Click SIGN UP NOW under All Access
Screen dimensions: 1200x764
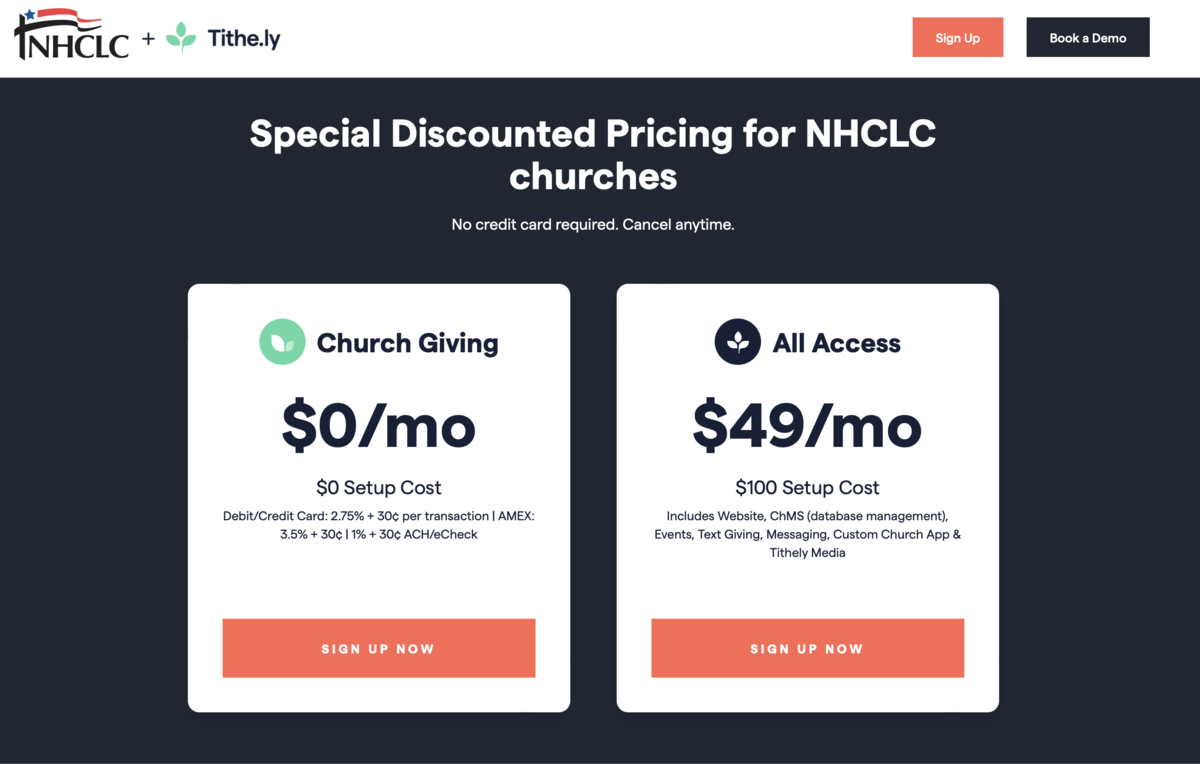point(807,648)
